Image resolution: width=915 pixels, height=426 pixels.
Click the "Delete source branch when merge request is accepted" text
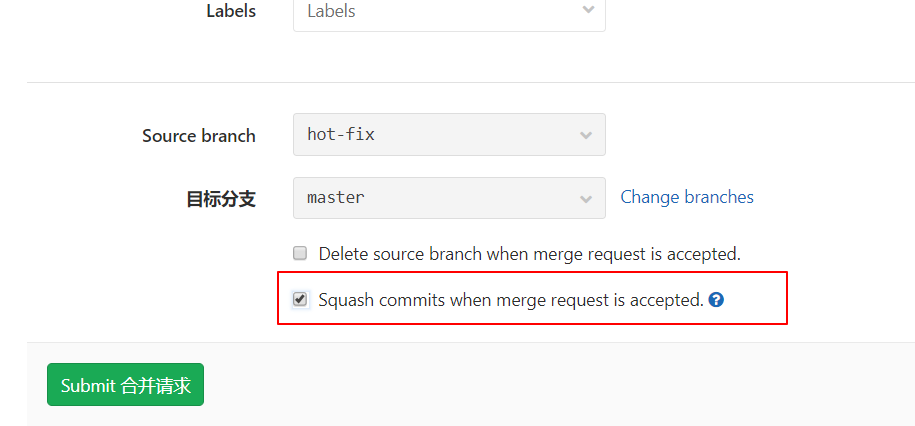(x=529, y=254)
